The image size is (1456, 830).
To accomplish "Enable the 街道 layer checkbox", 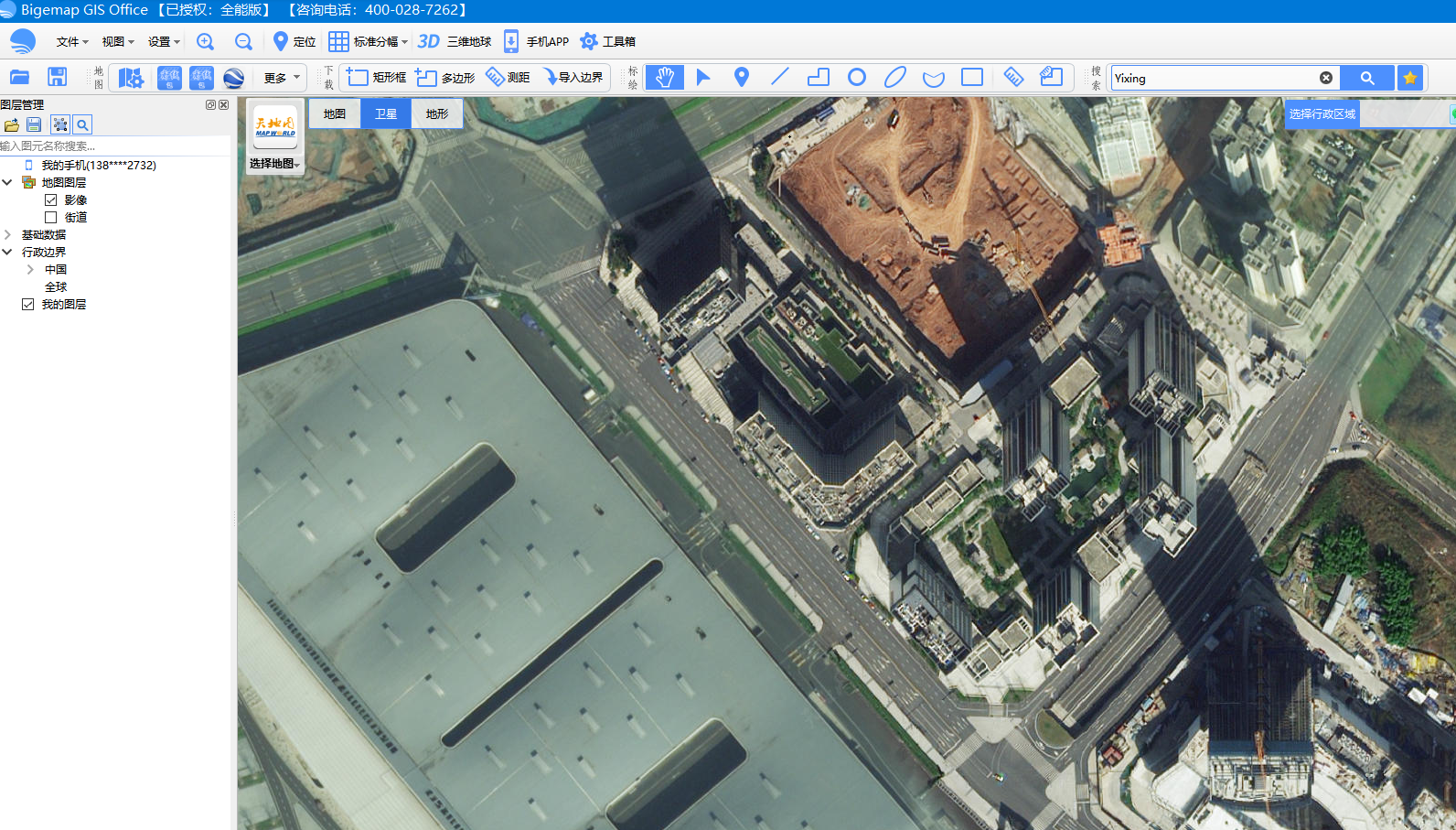I will [x=51, y=218].
